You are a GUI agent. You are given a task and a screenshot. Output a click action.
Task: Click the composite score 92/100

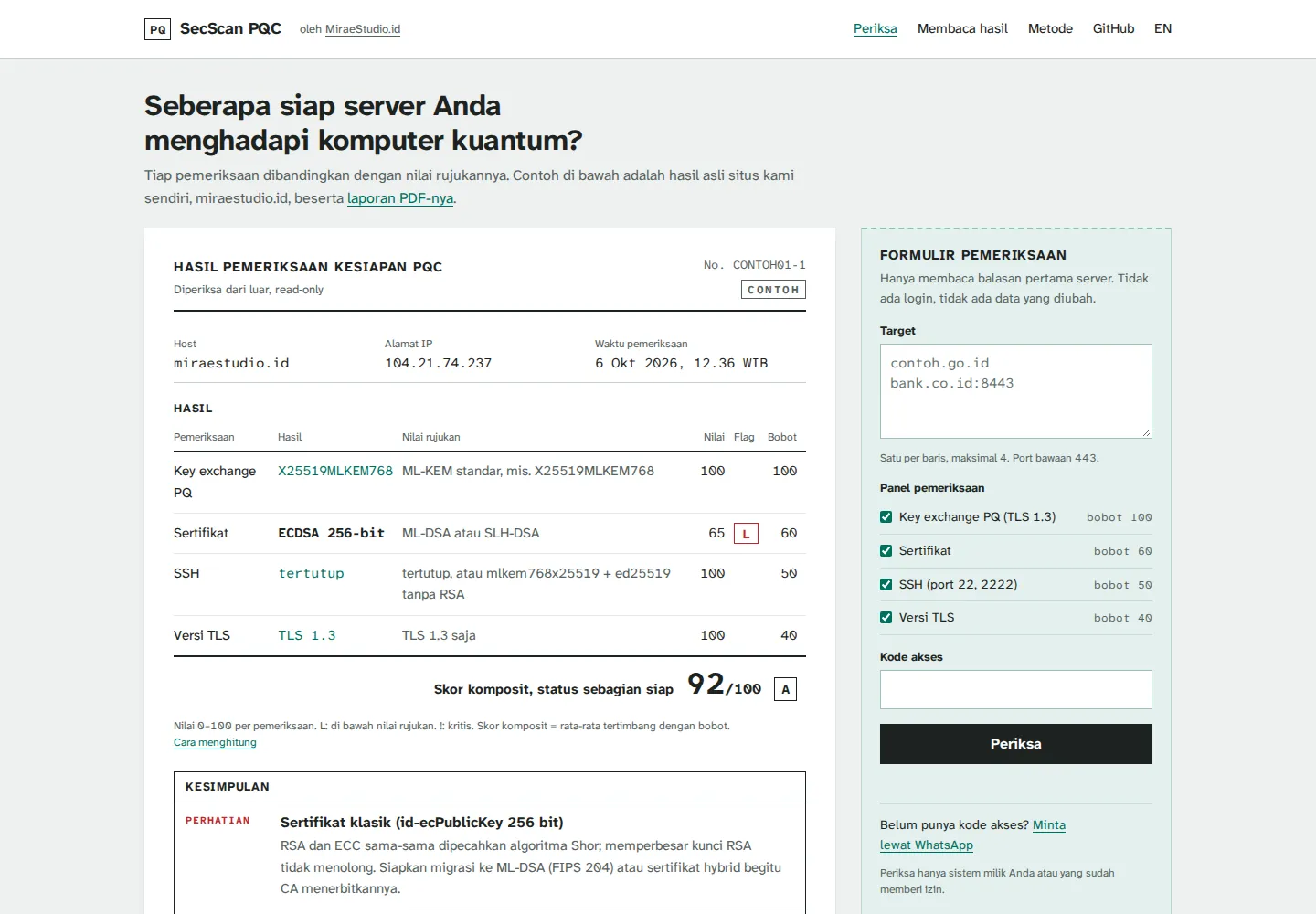point(724,685)
